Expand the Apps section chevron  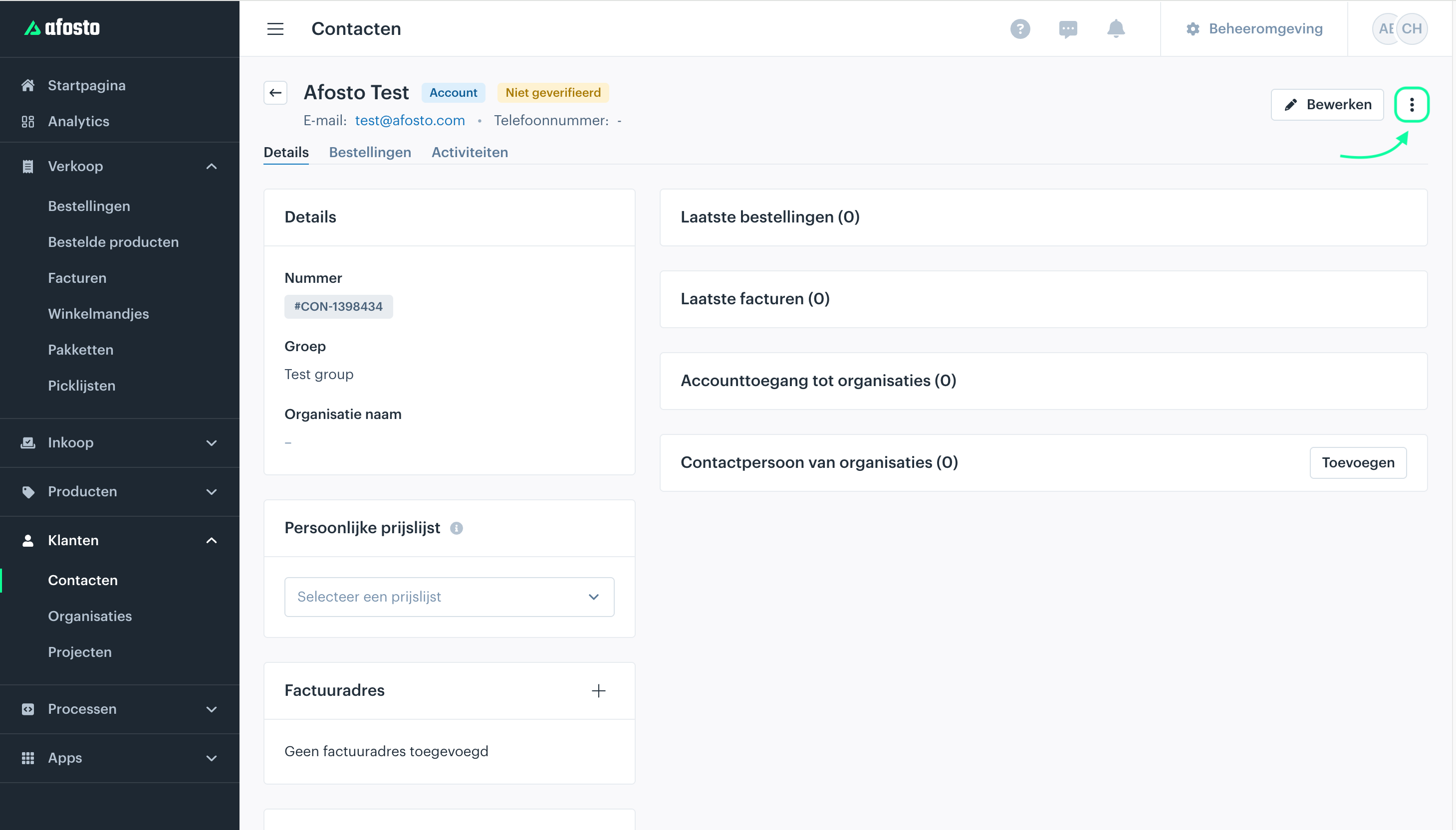(x=212, y=758)
